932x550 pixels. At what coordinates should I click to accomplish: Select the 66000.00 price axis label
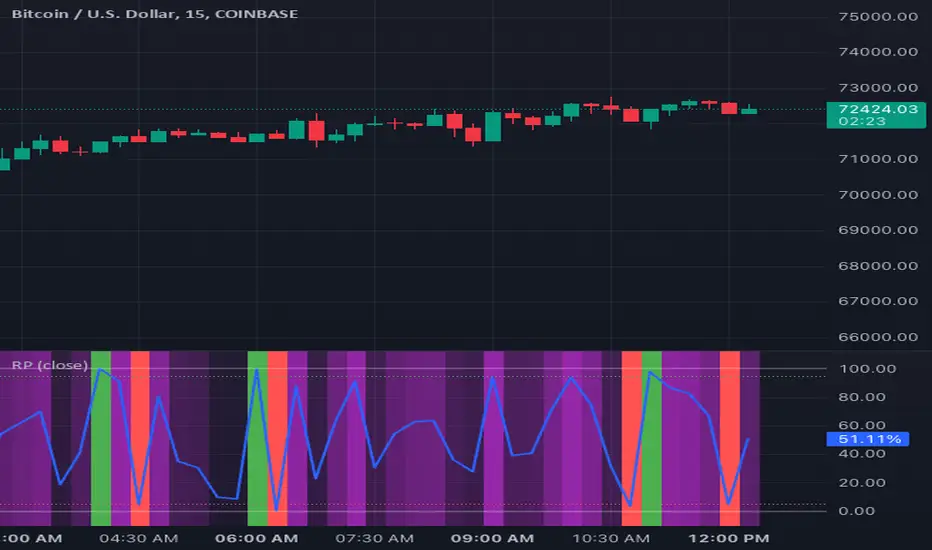878,337
